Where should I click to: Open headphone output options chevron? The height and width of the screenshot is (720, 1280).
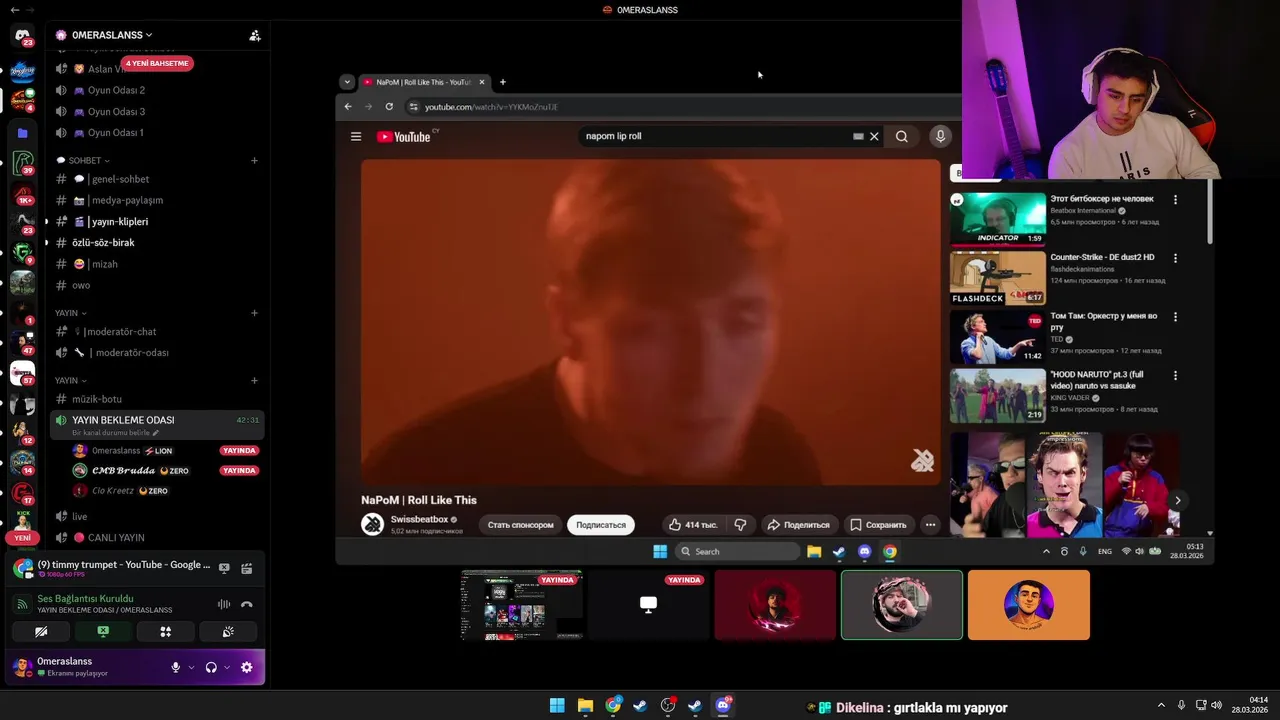tap(227, 667)
